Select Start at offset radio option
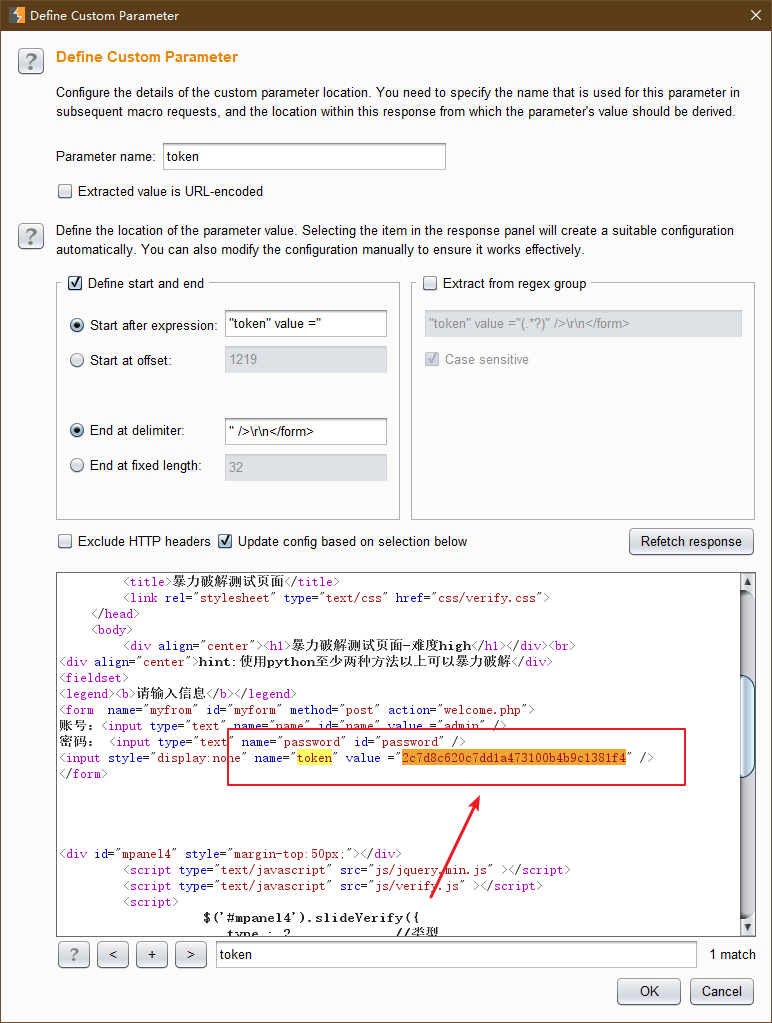Image resolution: width=772 pixels, height=1023 pixels. coord(77,360)
